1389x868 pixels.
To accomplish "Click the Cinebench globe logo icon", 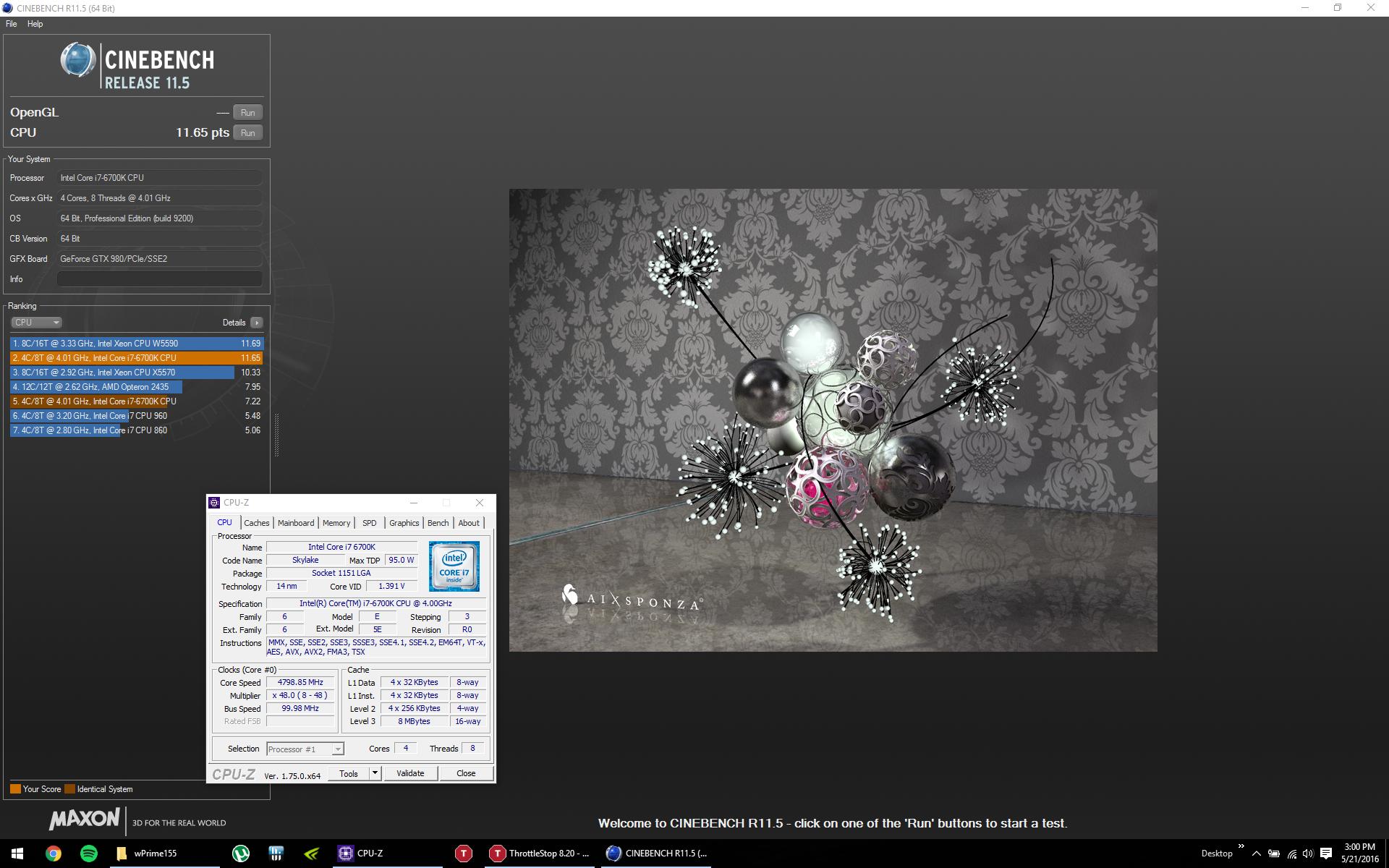I will coord(78,60).
